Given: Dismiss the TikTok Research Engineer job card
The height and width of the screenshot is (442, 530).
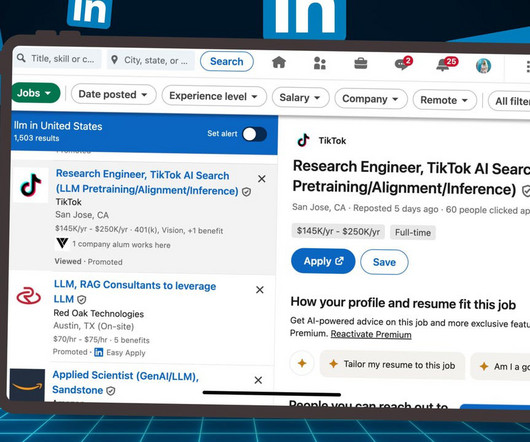Looking at the screenshot, I should point(262,179).
